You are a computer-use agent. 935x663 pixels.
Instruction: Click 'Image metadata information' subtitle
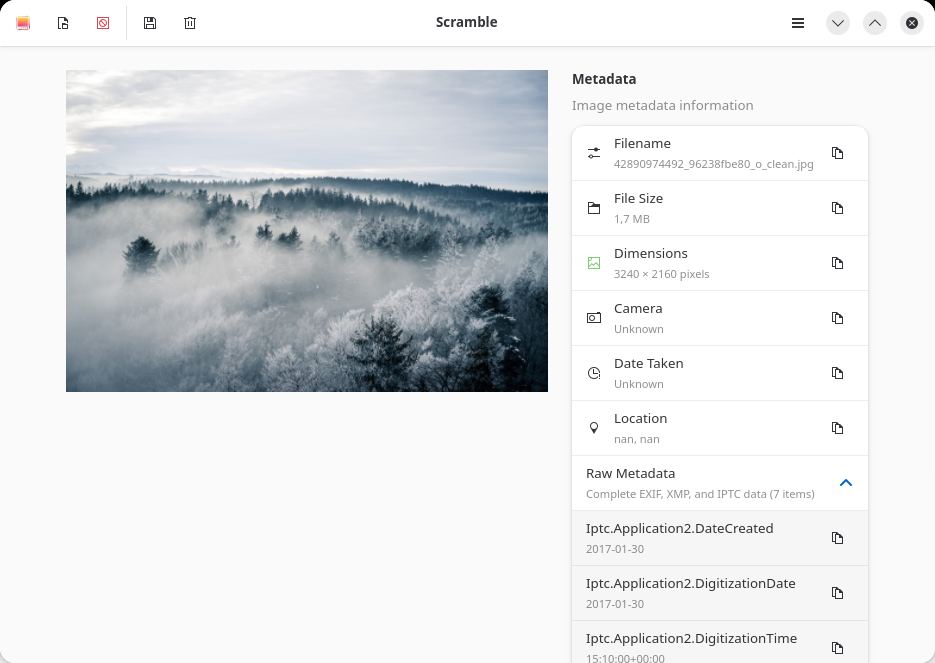point(662,106)
